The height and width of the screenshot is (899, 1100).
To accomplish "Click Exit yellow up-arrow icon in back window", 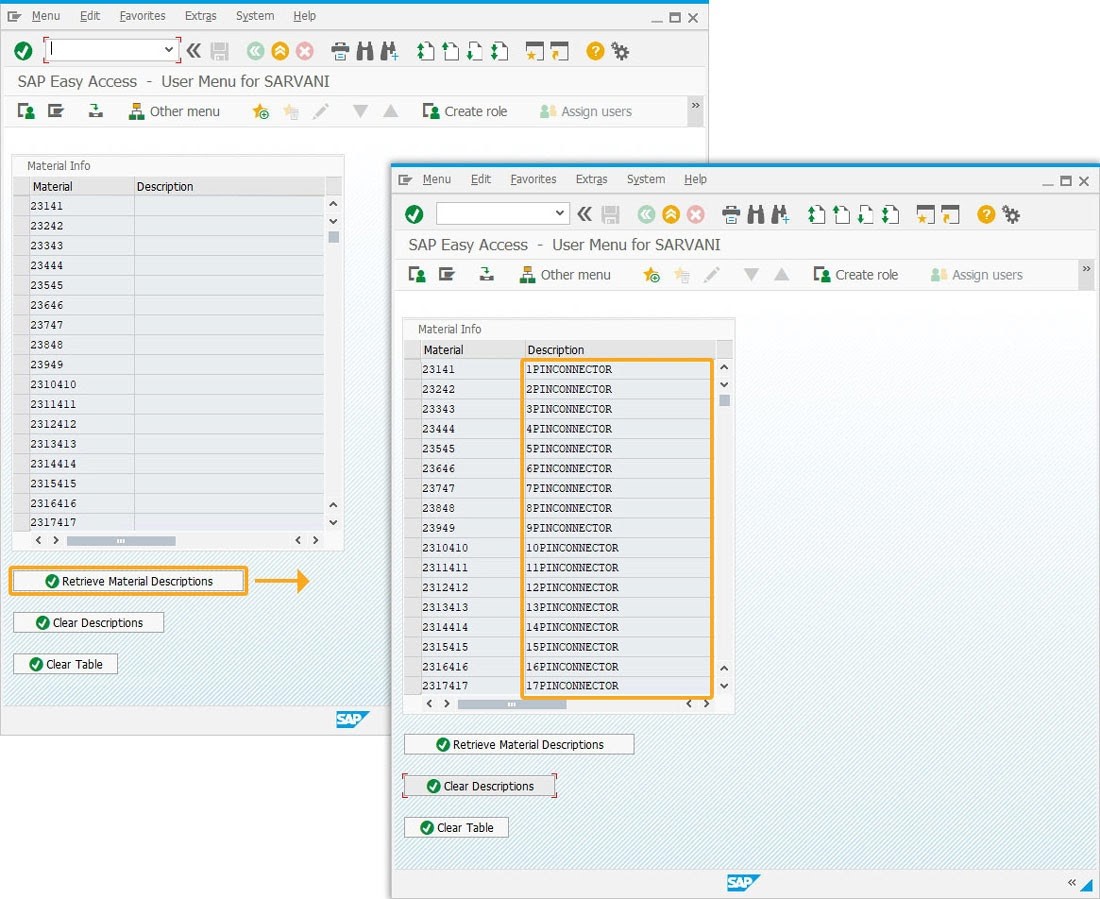I will [280, 51].
